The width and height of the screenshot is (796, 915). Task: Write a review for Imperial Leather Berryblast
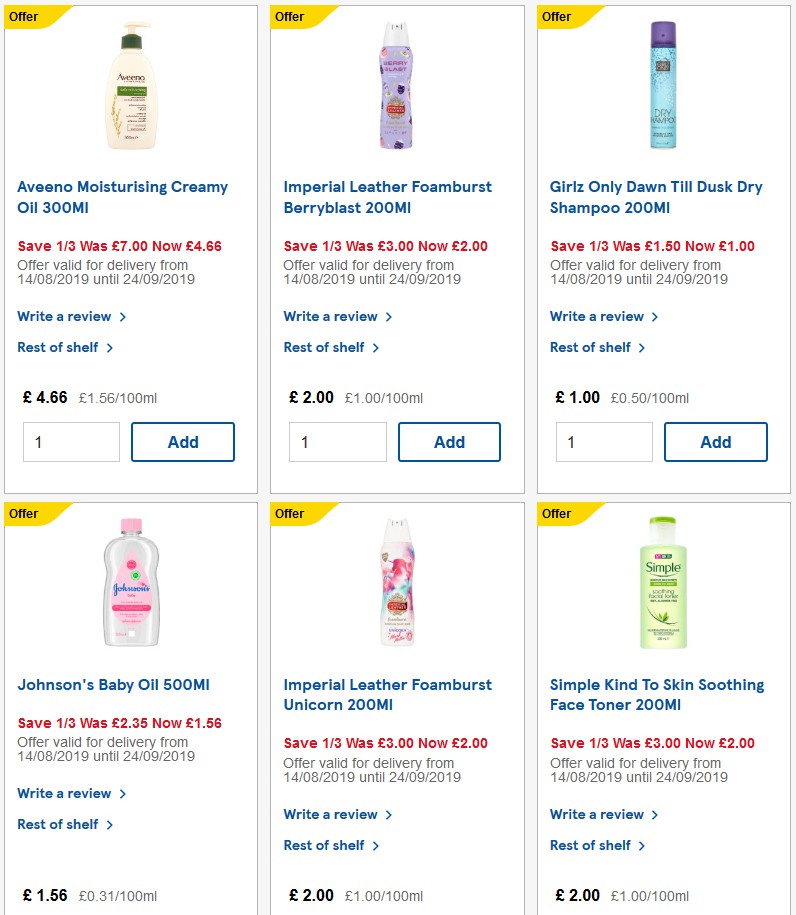pos(331,316)
